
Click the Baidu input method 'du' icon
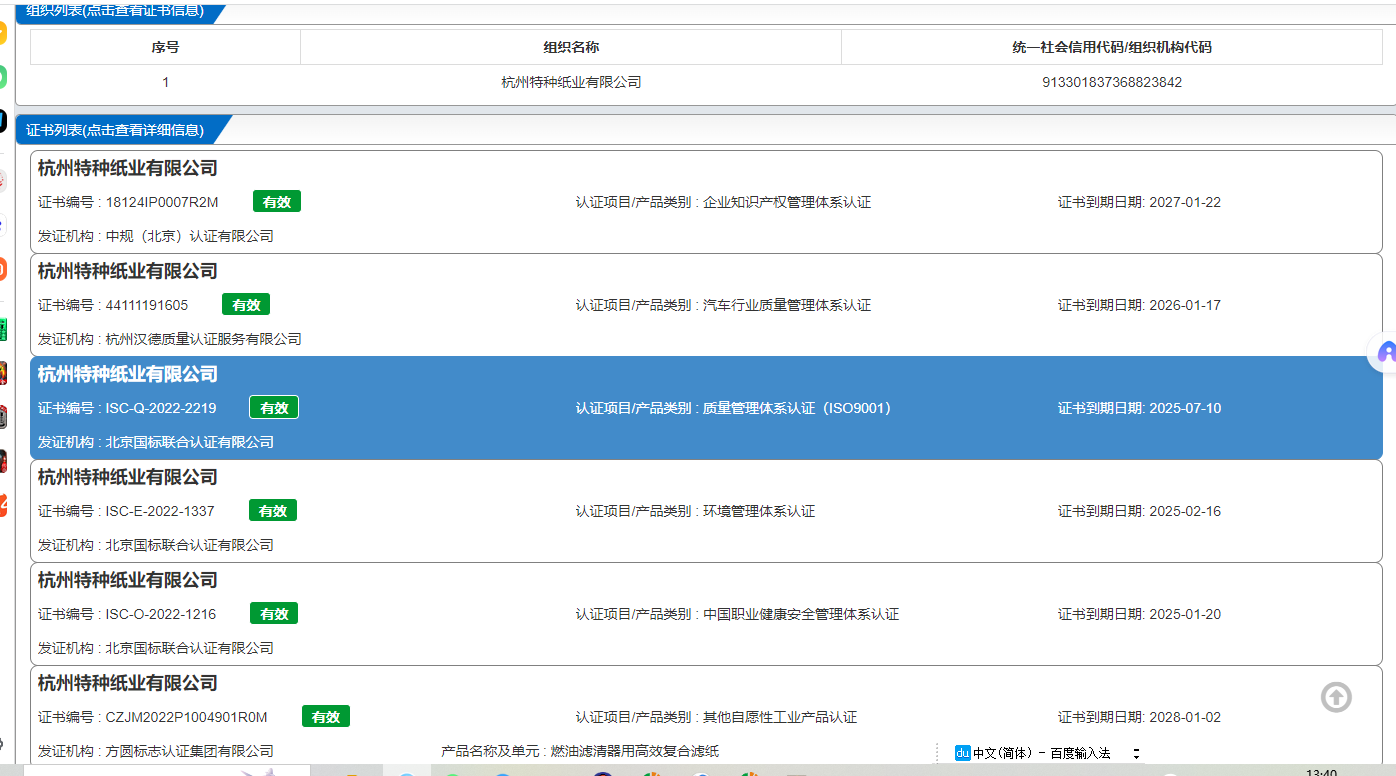tap(963, 753)
